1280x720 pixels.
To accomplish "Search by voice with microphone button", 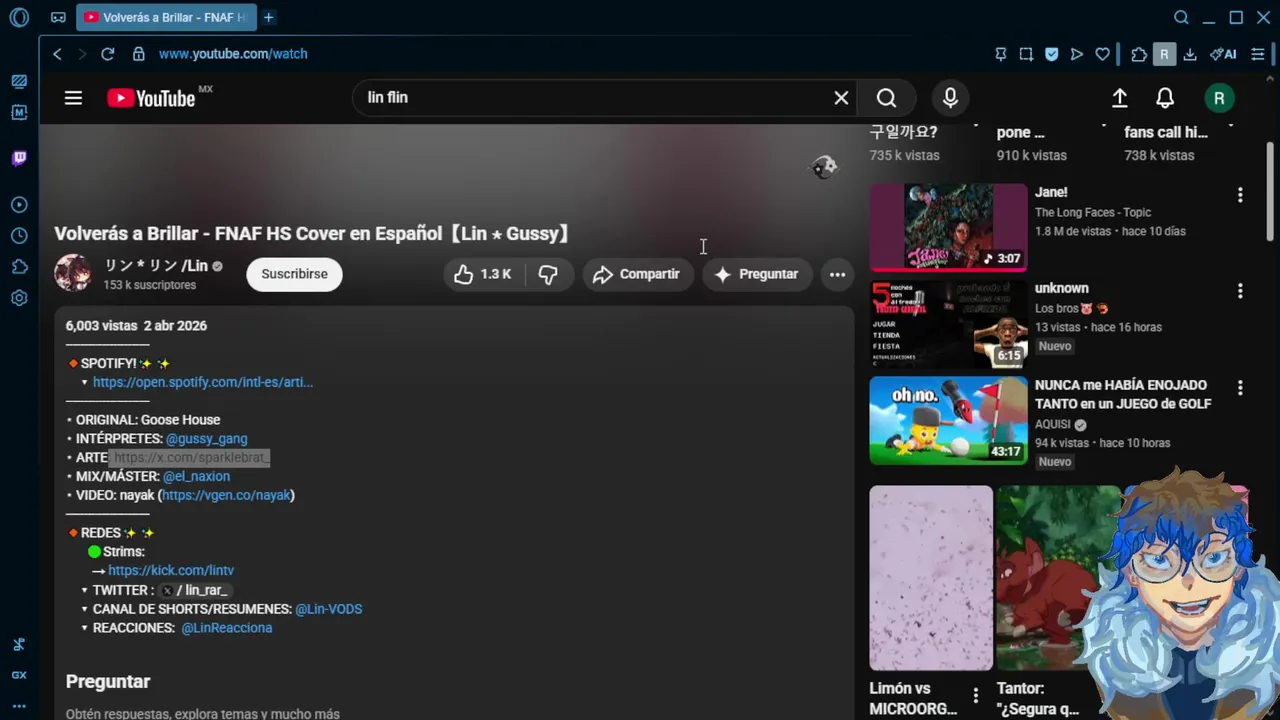I will point(950,98).
